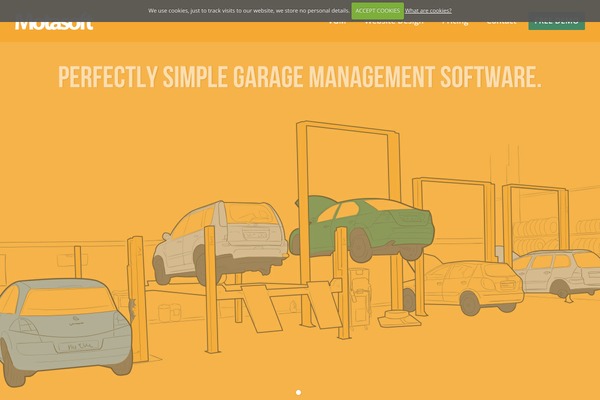Click the Accept Cookies button

pyautogui.click(x=377, y=11)
